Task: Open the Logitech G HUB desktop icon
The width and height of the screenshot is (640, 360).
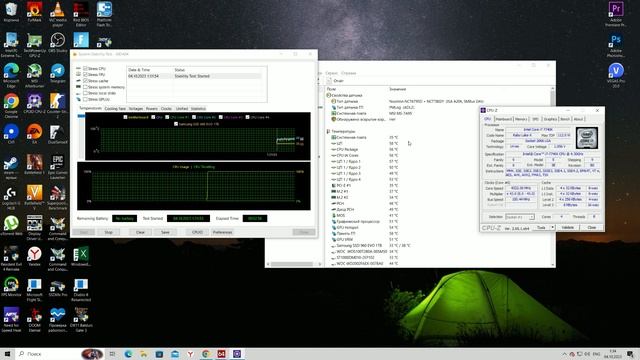Action: coord(11,197)
